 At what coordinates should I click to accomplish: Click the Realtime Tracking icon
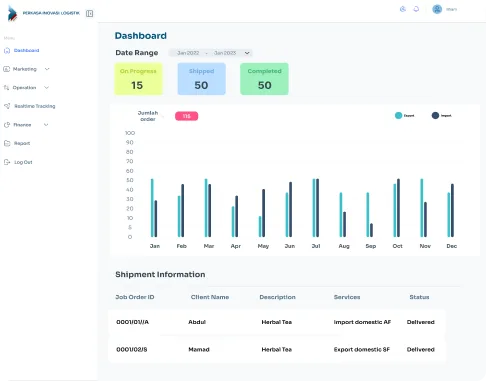[x=7, y=106]
